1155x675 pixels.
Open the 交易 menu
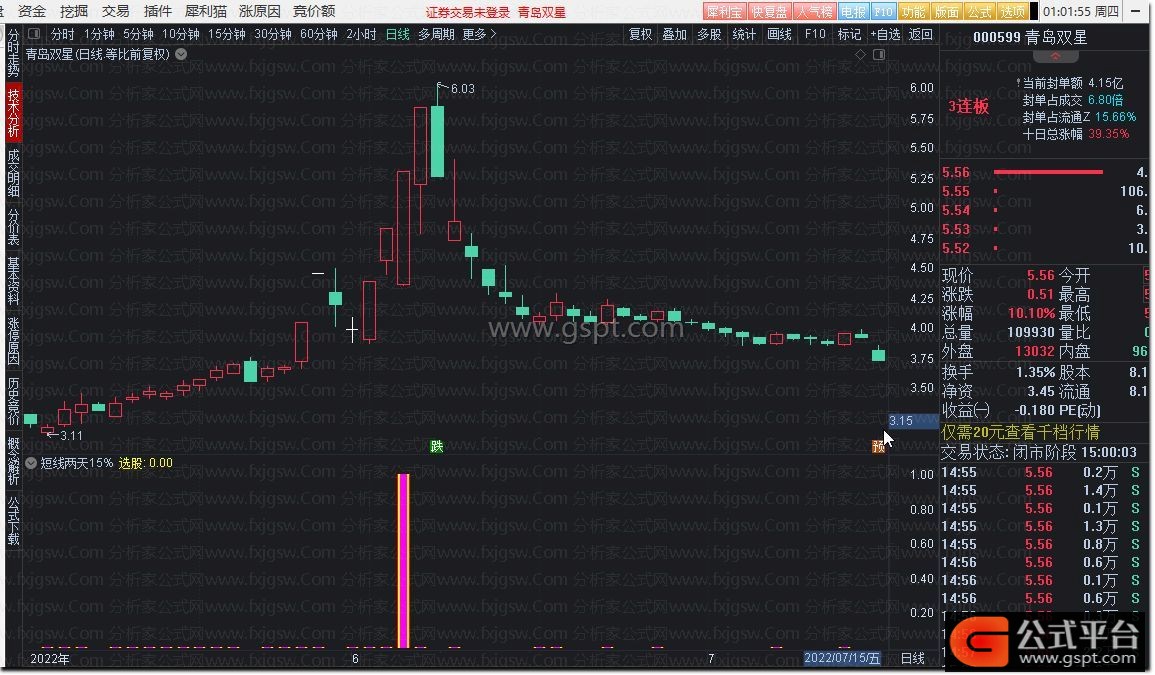(x=116, y=11)
